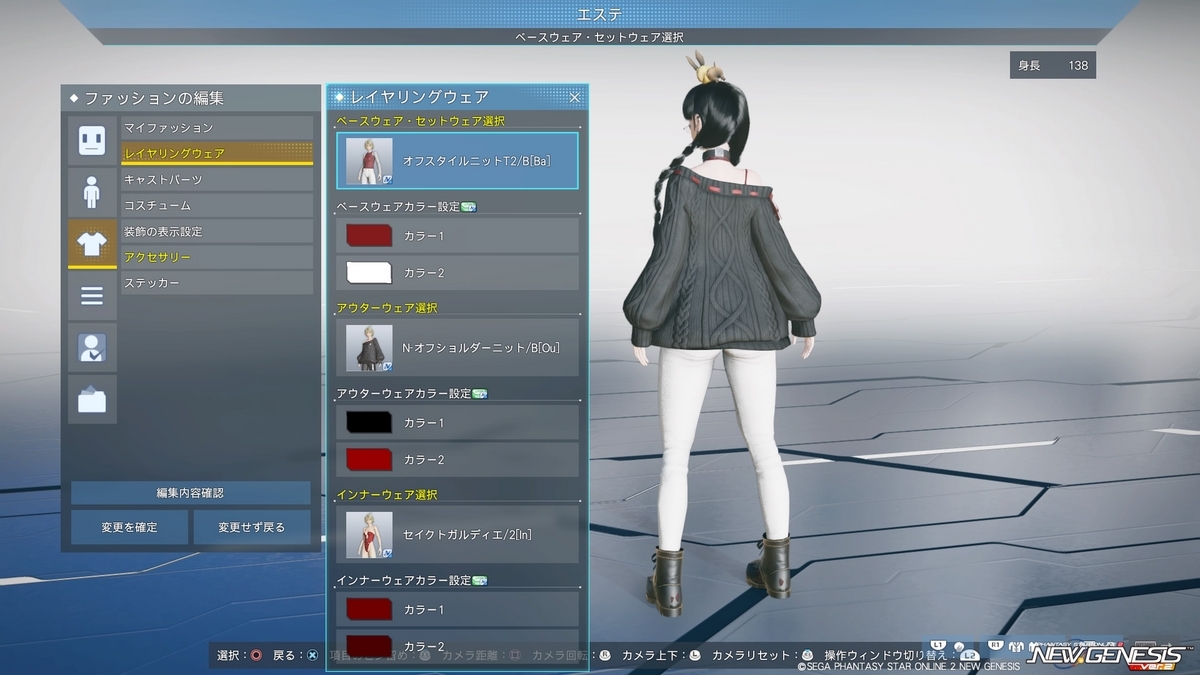This screenshot has width=1200, height=675.
Task: Select the セイクトガルディエ/2[In] inner wear text
Action: 467,535
